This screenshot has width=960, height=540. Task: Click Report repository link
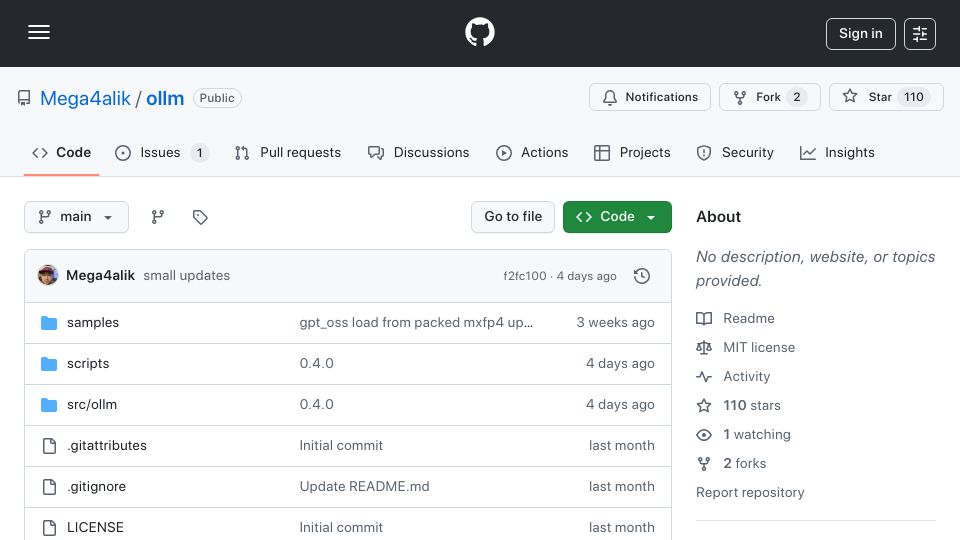coord(750,492)
